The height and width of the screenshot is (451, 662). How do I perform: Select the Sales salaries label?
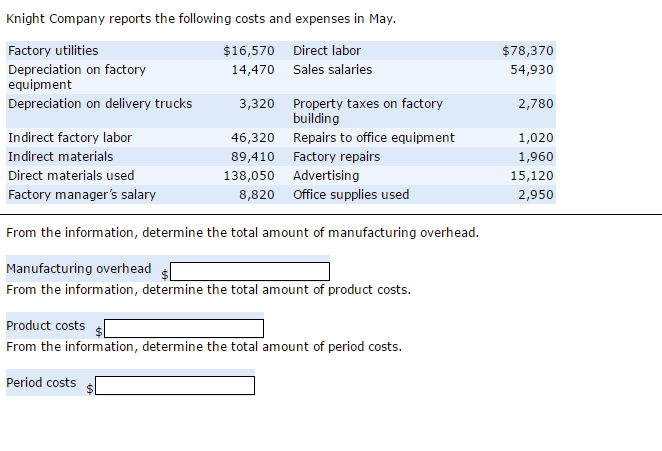(x=333, y=70)
